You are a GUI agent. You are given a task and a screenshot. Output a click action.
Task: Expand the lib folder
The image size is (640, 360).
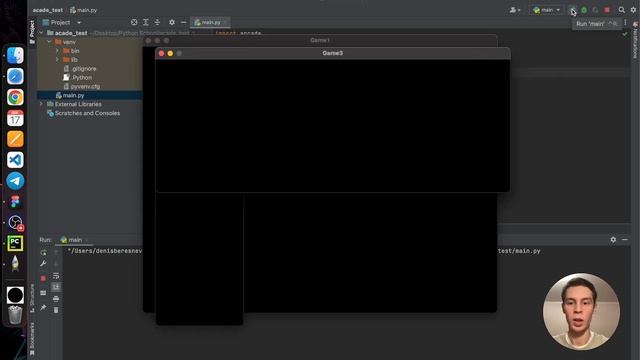[x=57, y=60]
